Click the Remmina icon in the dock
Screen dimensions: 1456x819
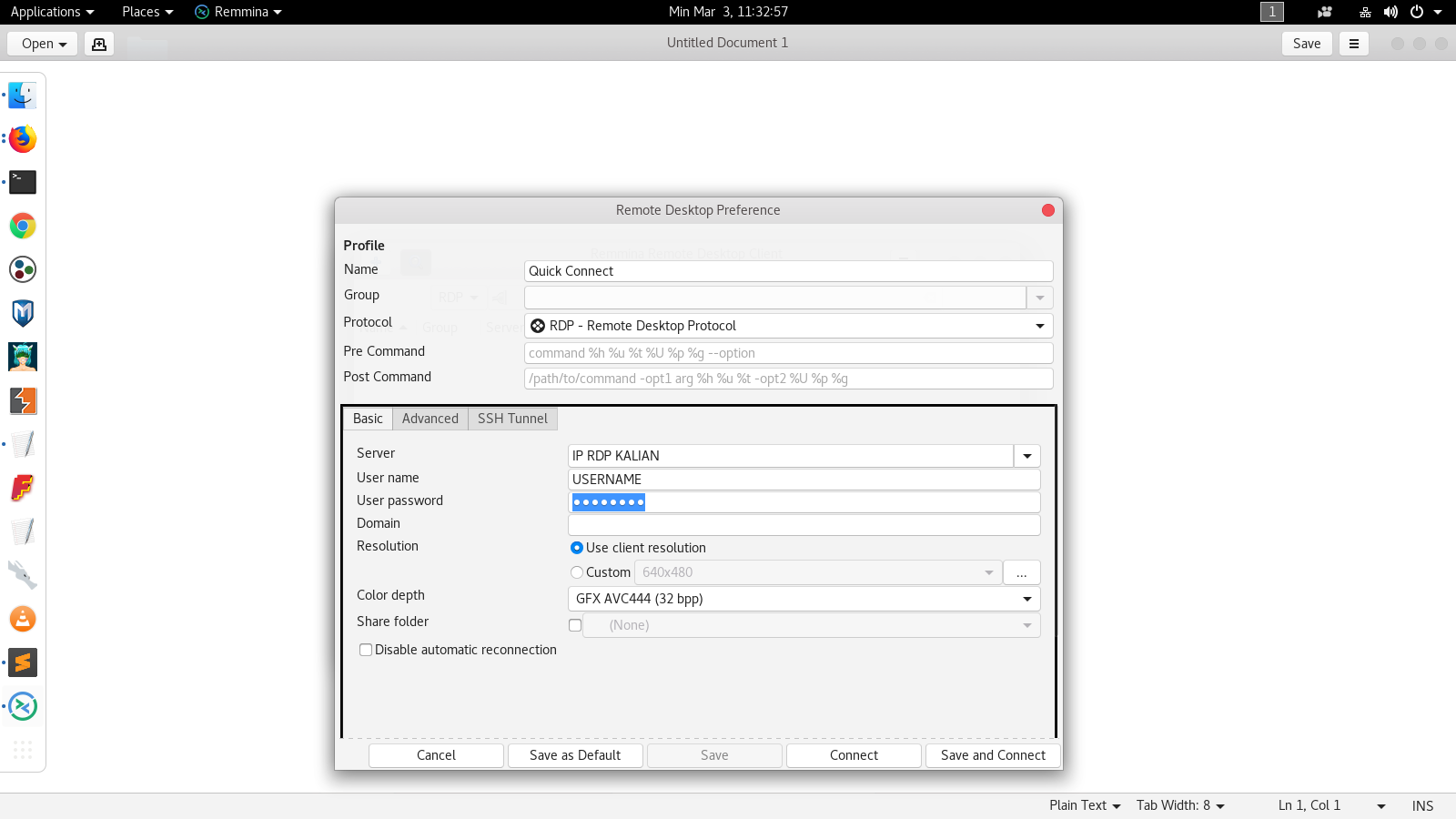click(x=23, y=706)
